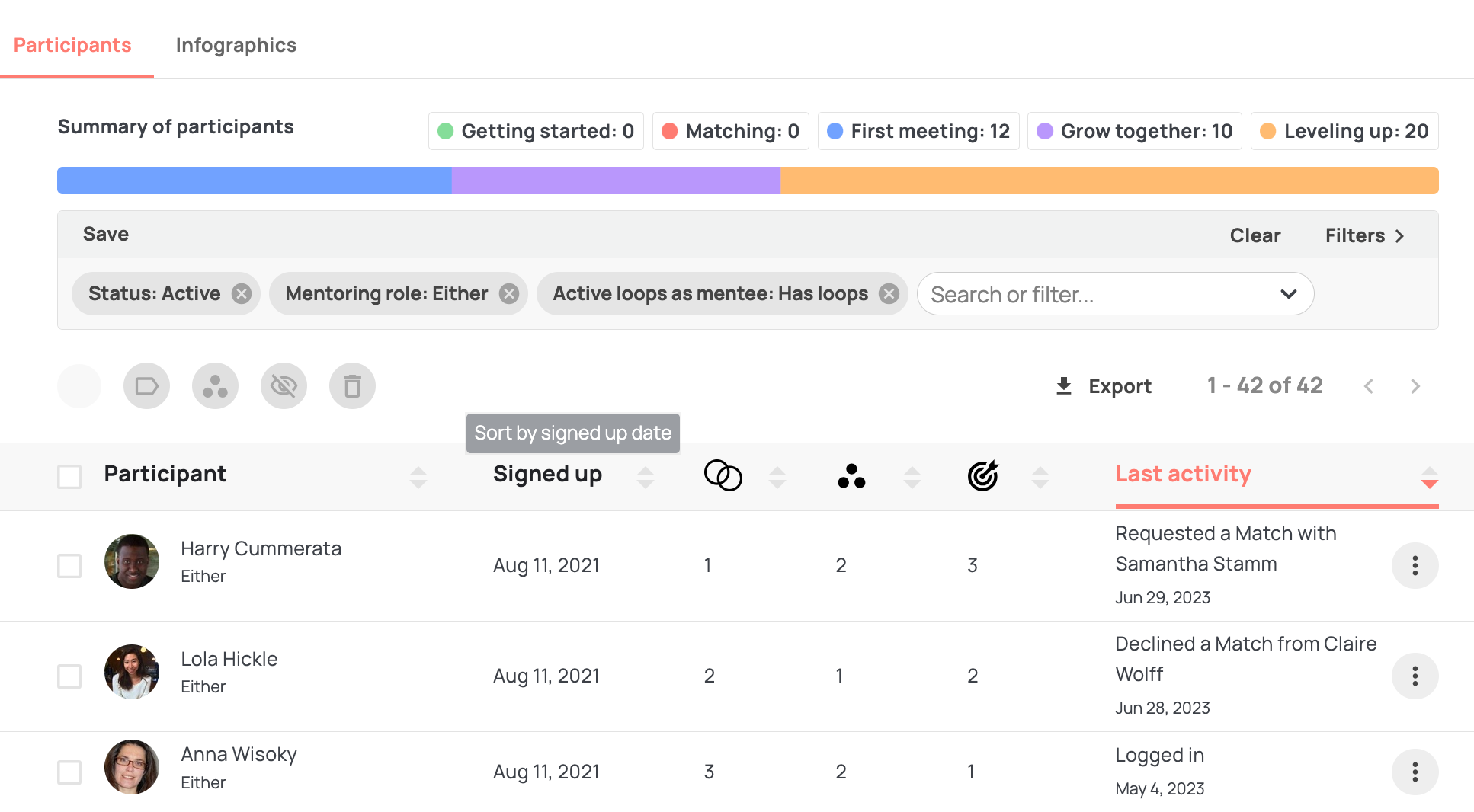1474x812 pixels.
Task: Click the target goals column icon
Action: (x=983, y=476)
